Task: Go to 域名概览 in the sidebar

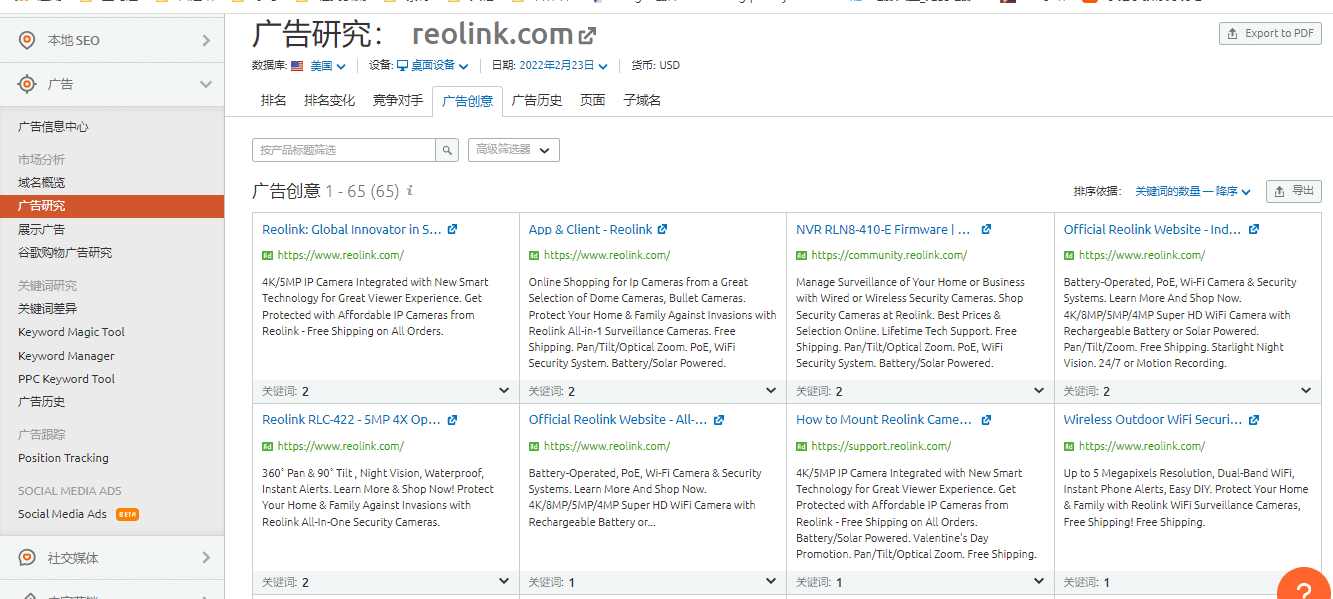Action: 41,183
